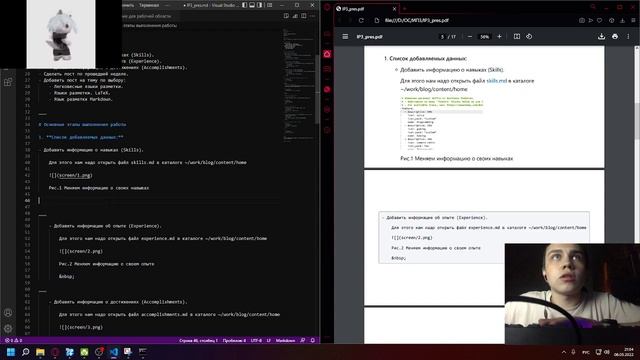Viewport: 640px width, 360px height.
Task: Click the fit-to-page icon in PDF toolbar
Action: click(517, 37)
